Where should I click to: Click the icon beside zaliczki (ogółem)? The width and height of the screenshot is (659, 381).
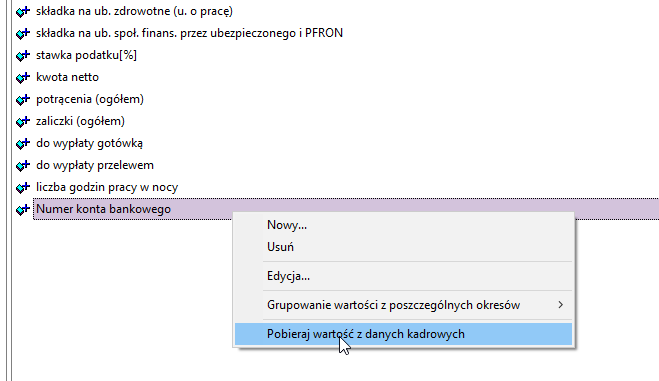23,121
